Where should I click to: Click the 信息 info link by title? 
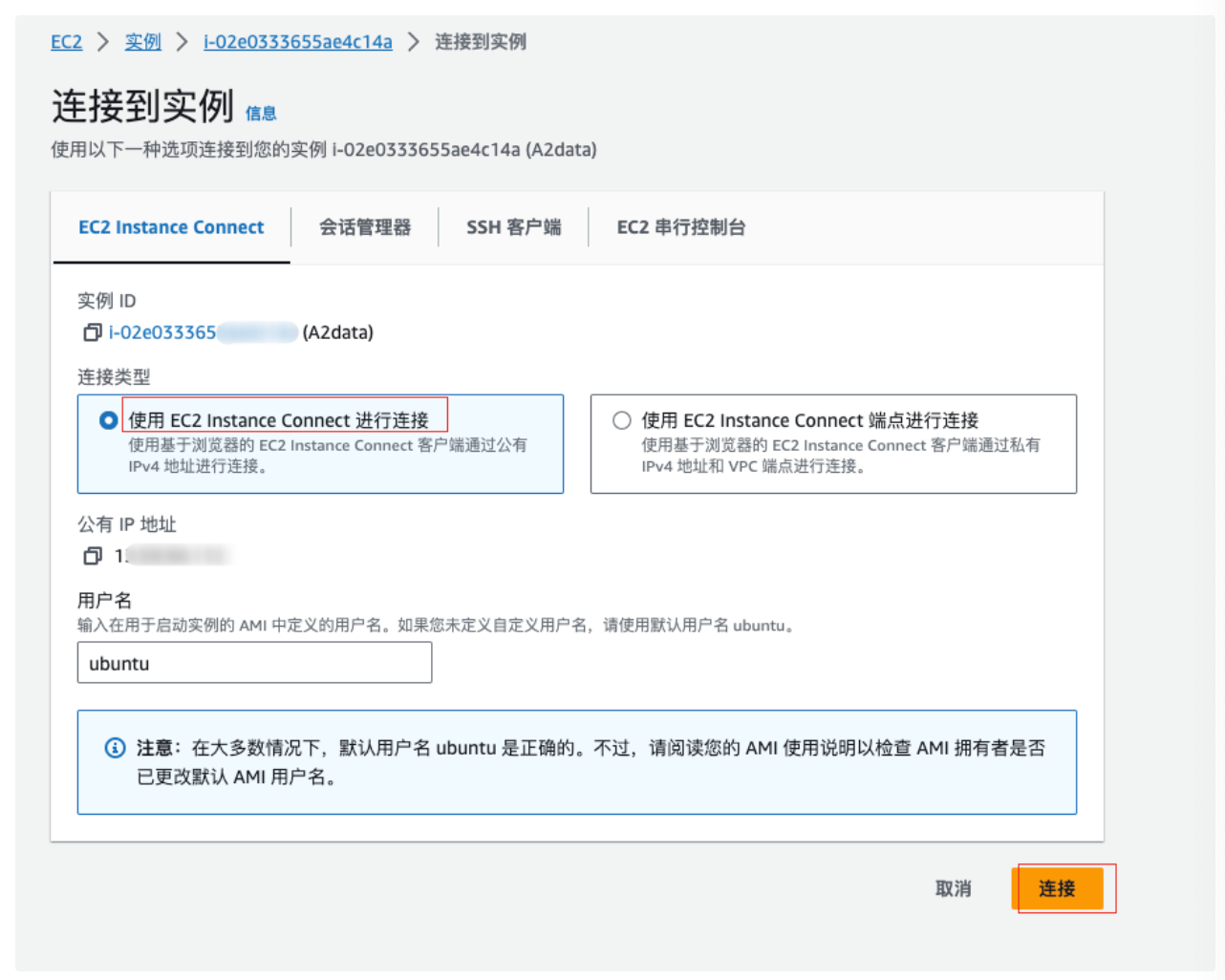[x=261, y=114]
